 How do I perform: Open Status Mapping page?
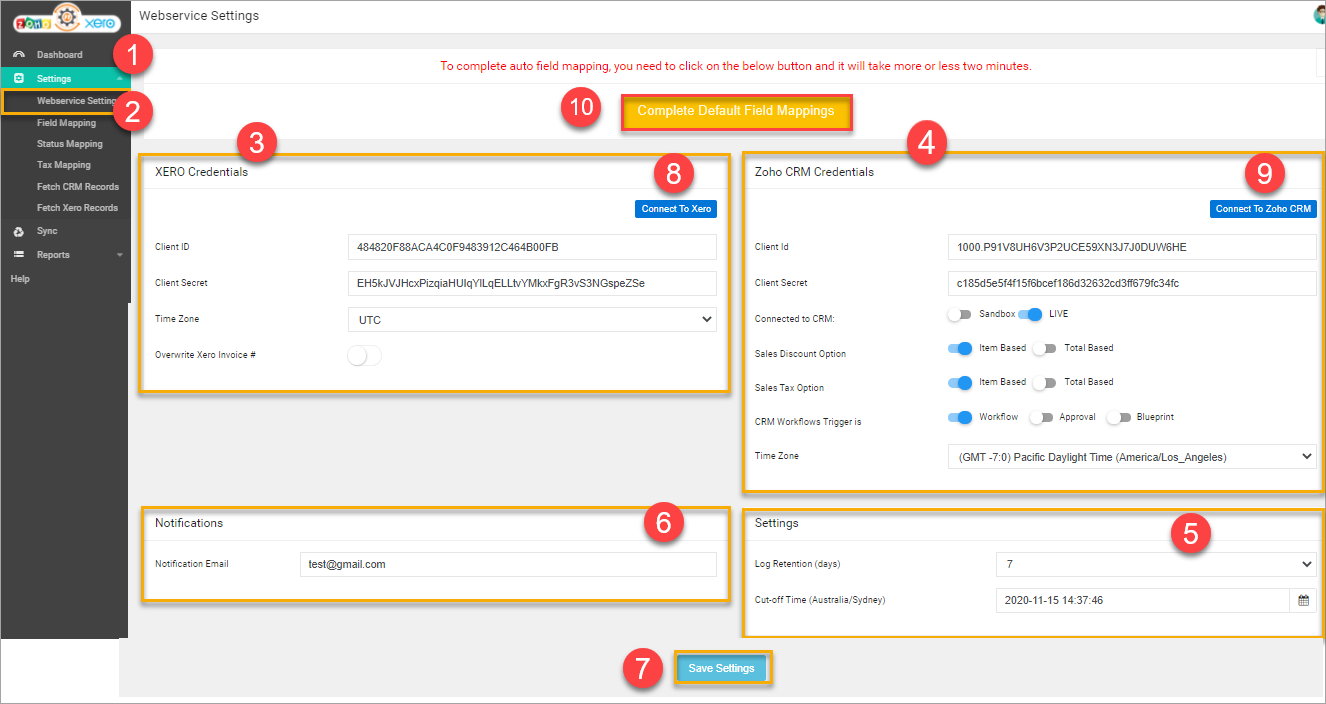click(x=69, y=144)
